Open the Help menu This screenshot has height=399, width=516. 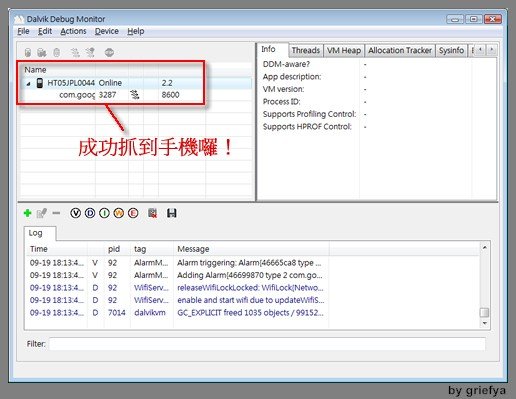[x=136, y=31]
